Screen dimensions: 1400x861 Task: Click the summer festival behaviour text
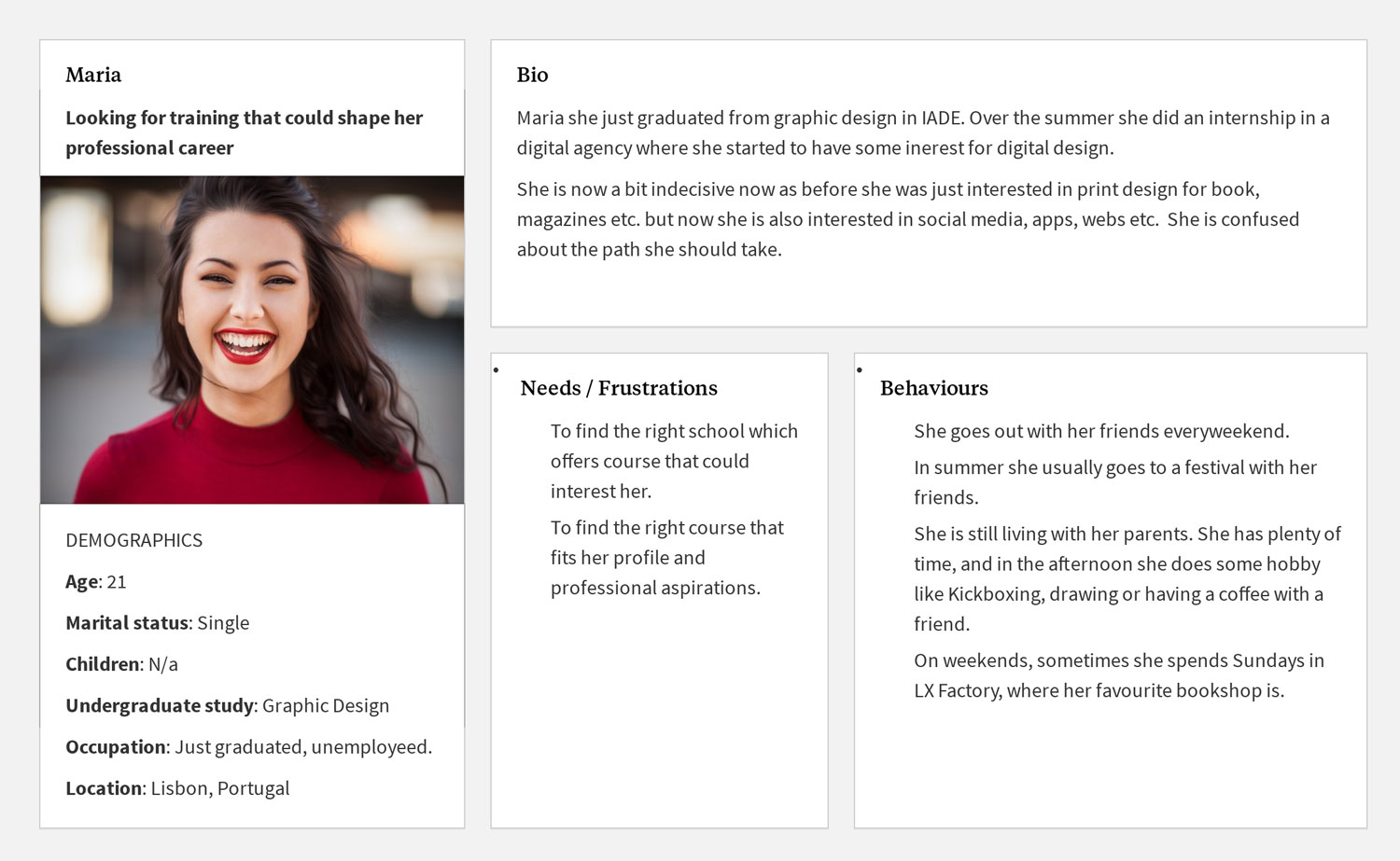[1115, 482]
